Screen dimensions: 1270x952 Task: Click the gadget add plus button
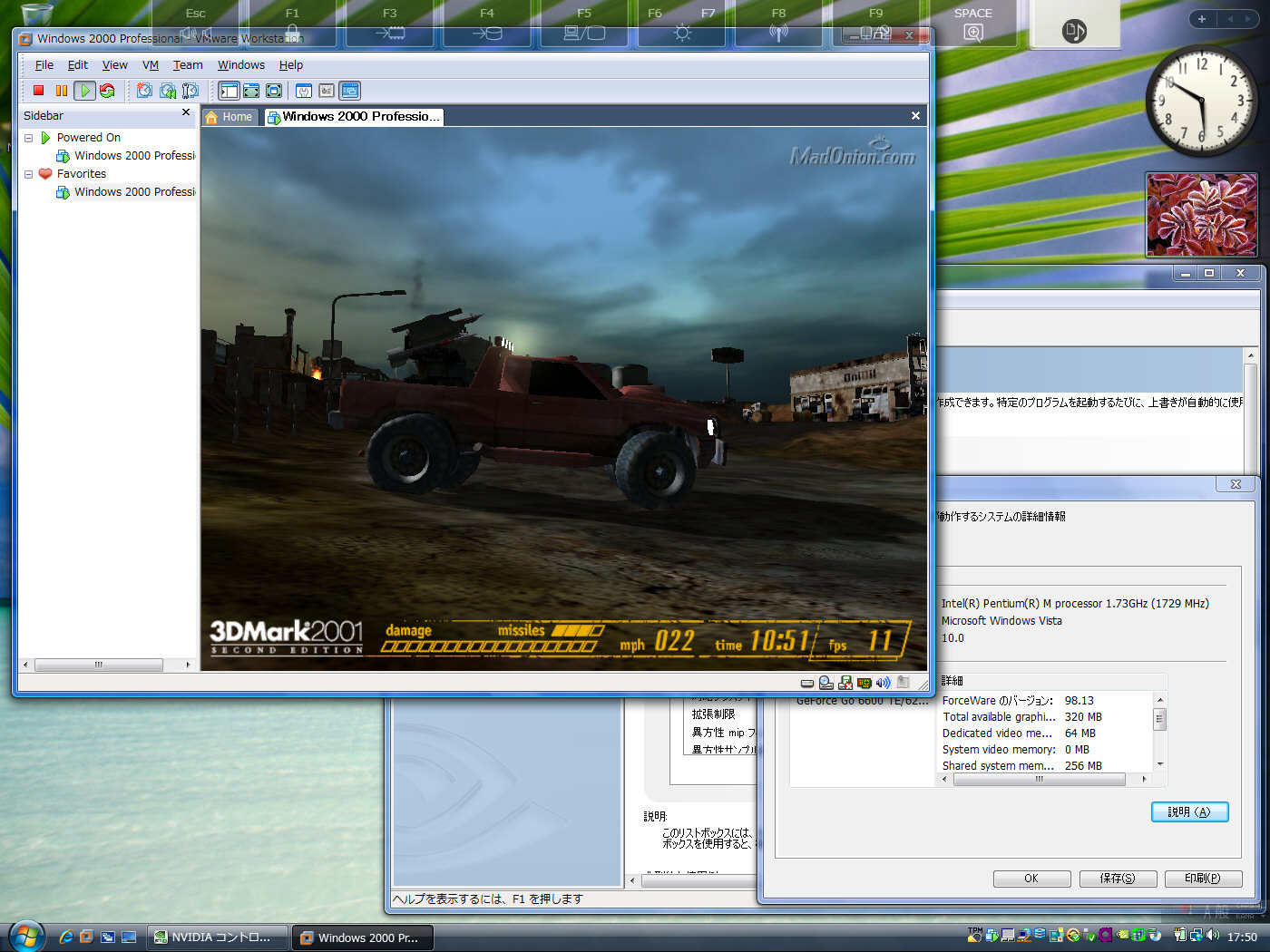point(1202,19)
